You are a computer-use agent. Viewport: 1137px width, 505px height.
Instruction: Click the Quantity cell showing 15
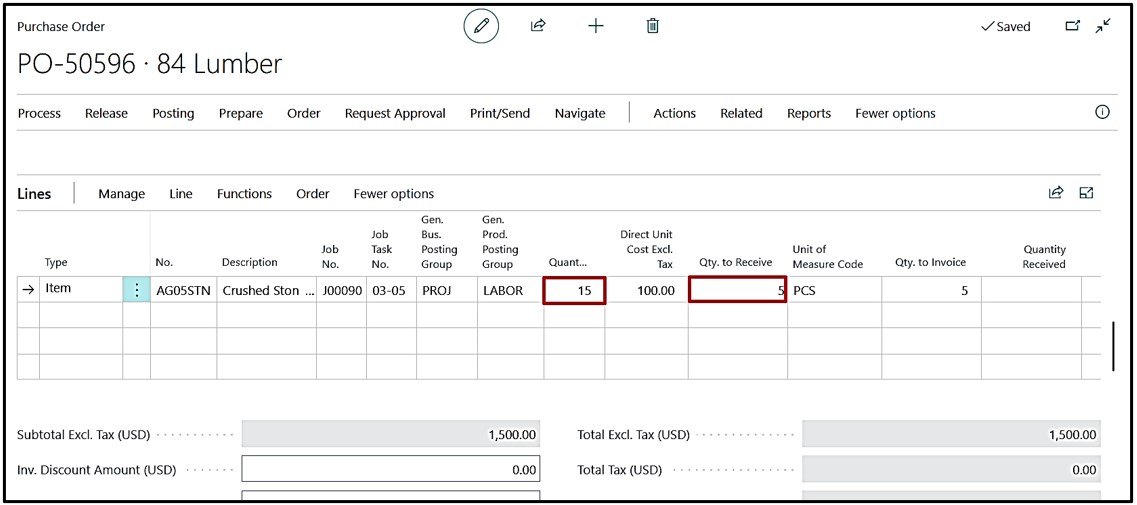pyautogui.click(x=574, y=290)
